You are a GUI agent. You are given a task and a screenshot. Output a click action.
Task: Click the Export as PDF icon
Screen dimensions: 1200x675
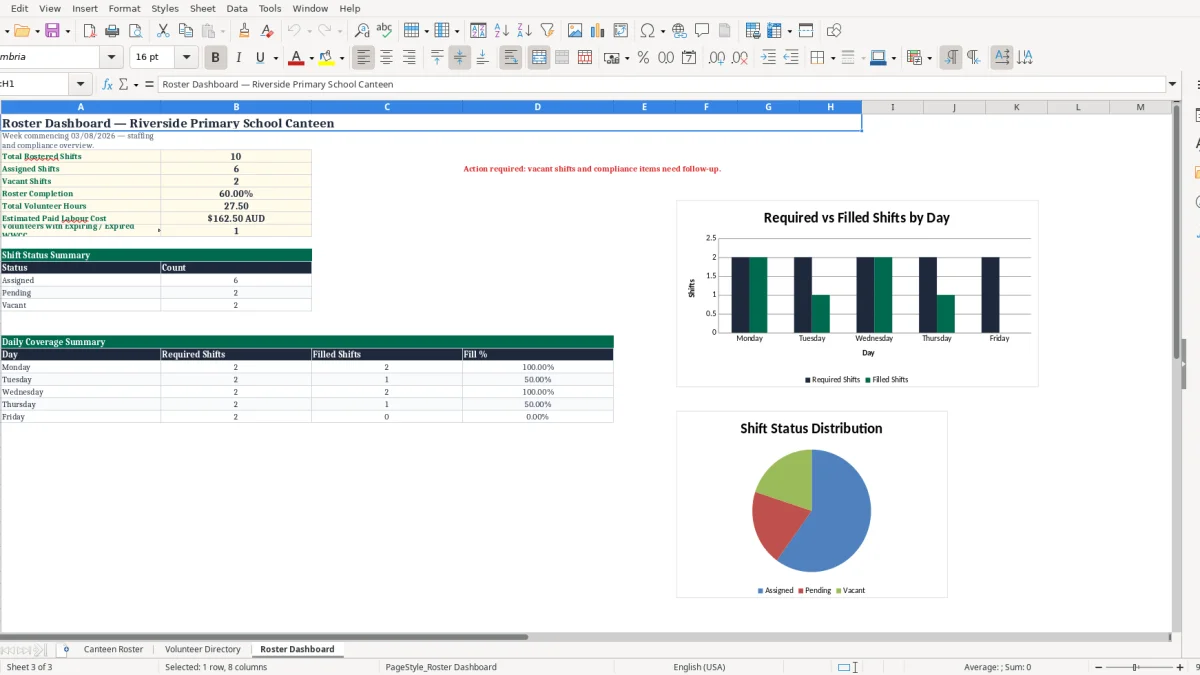(90, 31)
